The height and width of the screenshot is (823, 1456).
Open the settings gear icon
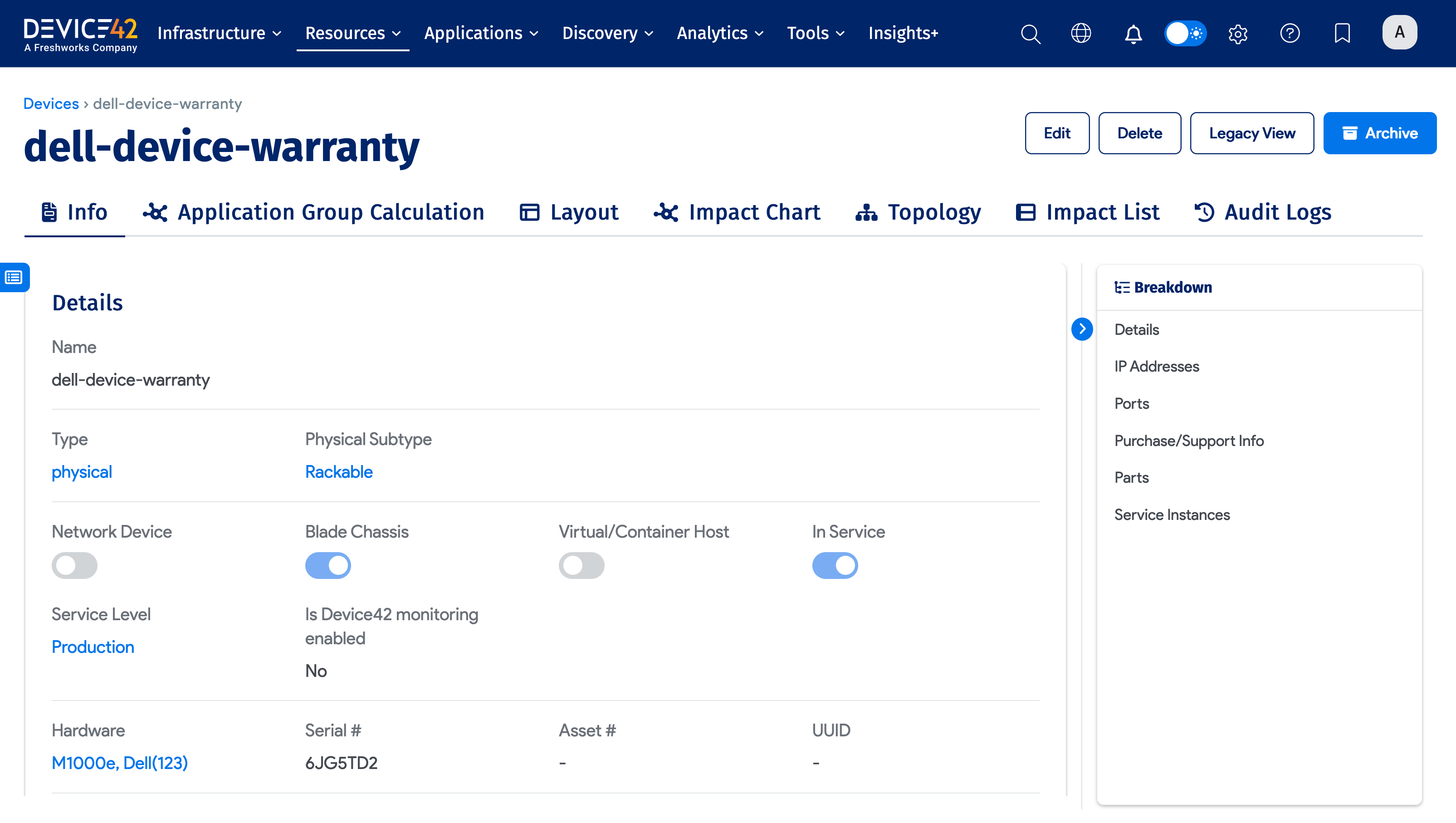coord(1238,34)
